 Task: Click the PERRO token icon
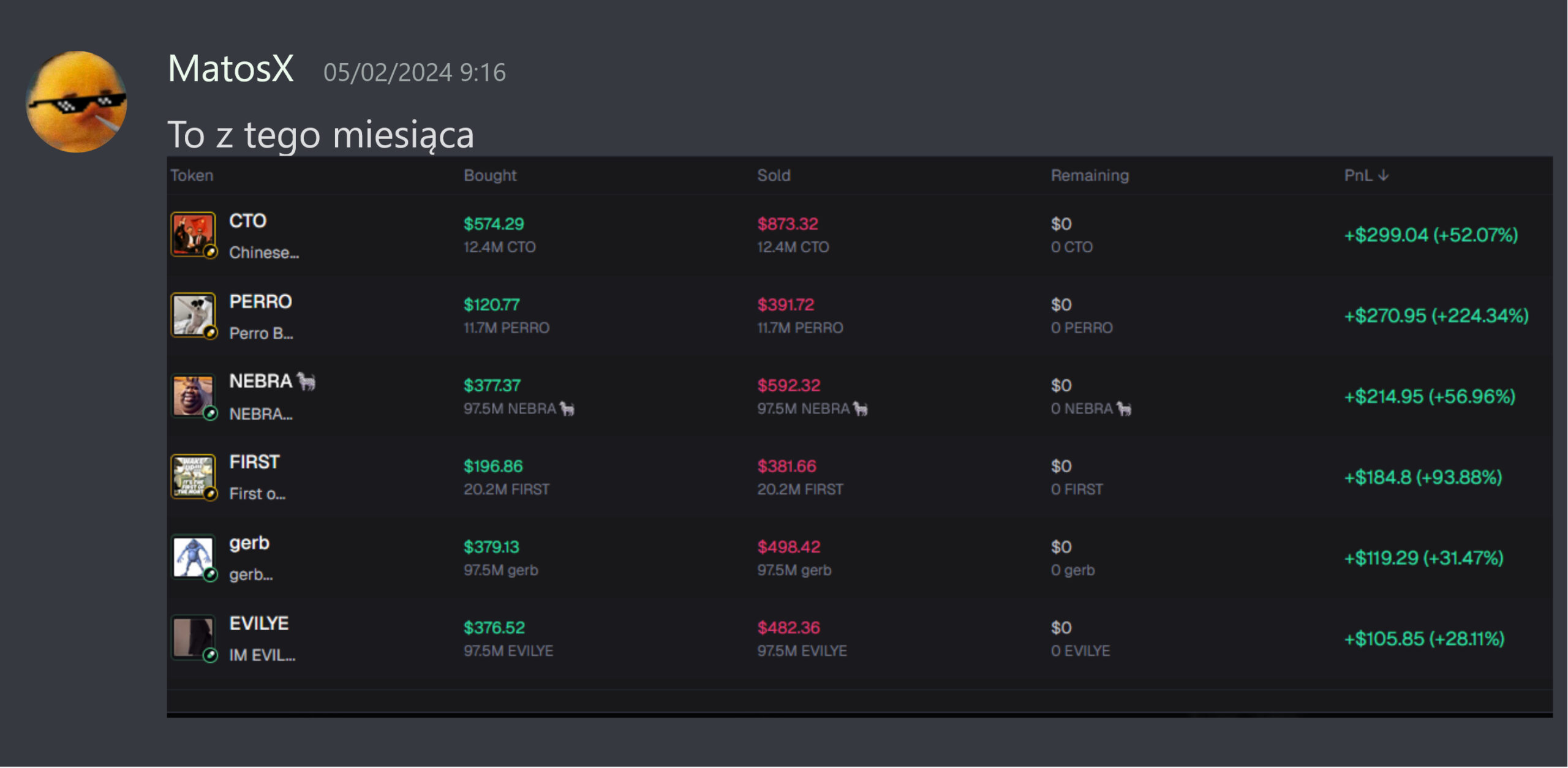point(193,315)
